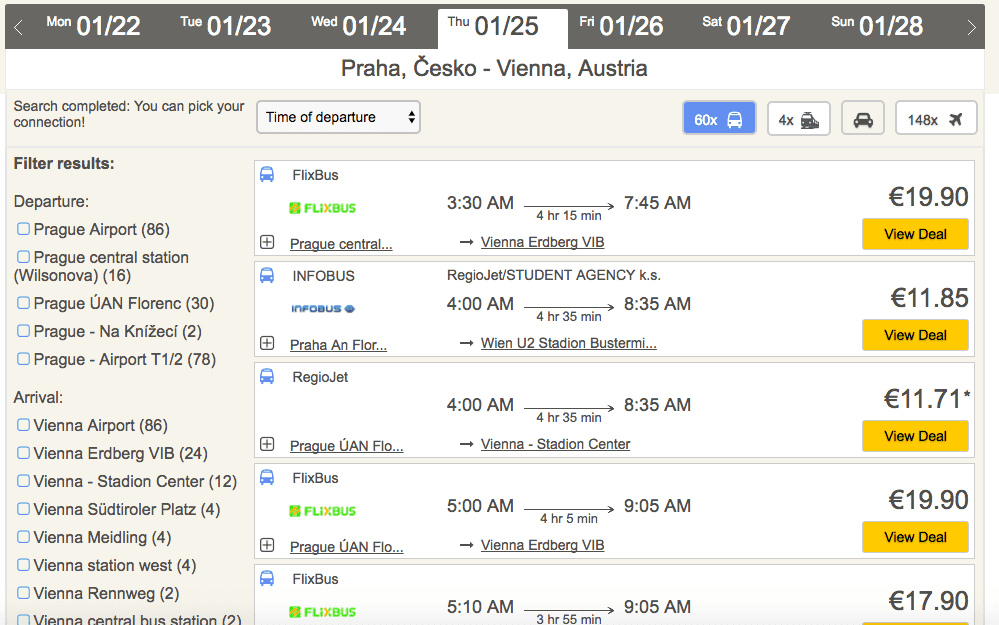Check Vienna Meidling (4) filter

[24, 537]
